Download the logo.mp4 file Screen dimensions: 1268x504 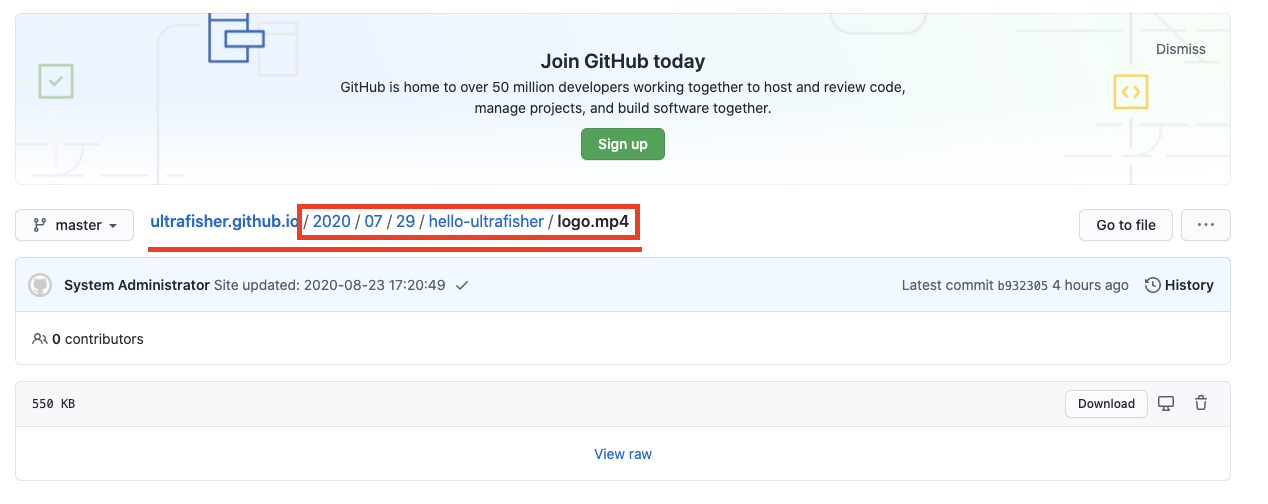coord(1106,404)
